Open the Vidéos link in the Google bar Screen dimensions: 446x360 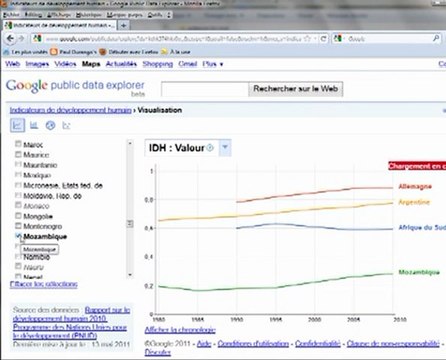click(65, 64)
